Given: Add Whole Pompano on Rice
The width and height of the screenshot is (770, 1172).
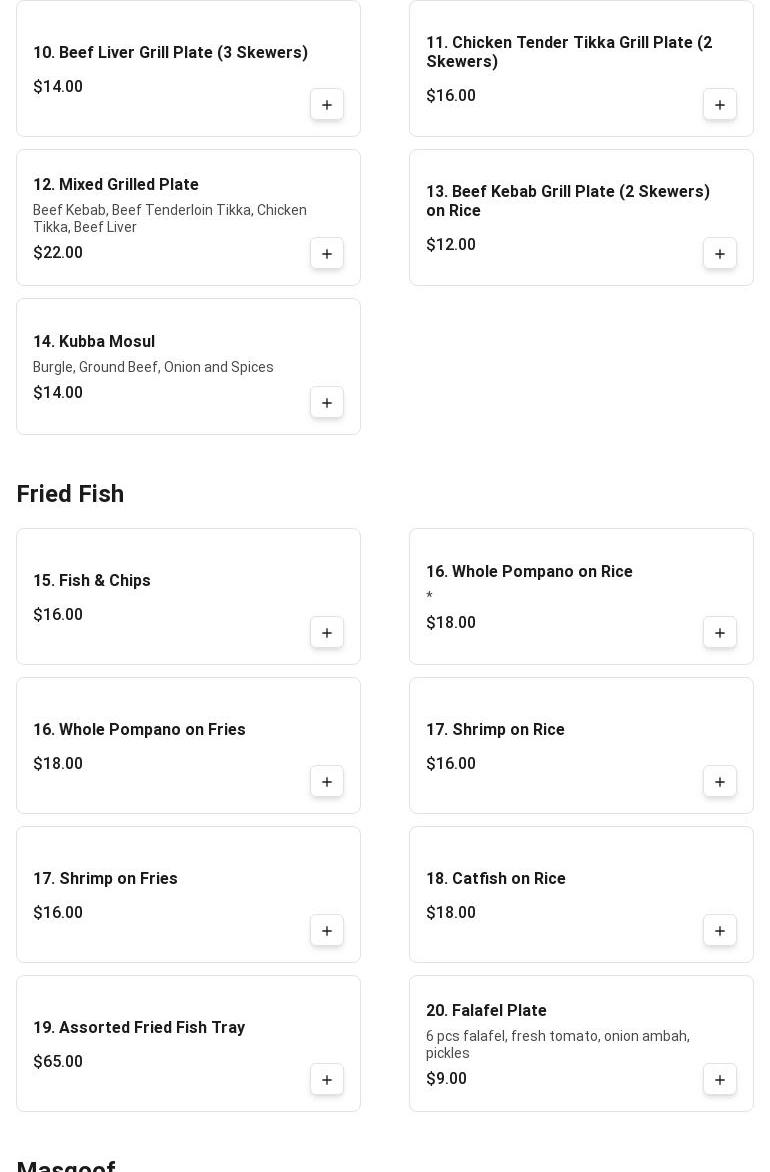Looking at the screenshot, I should pos(720,633).
